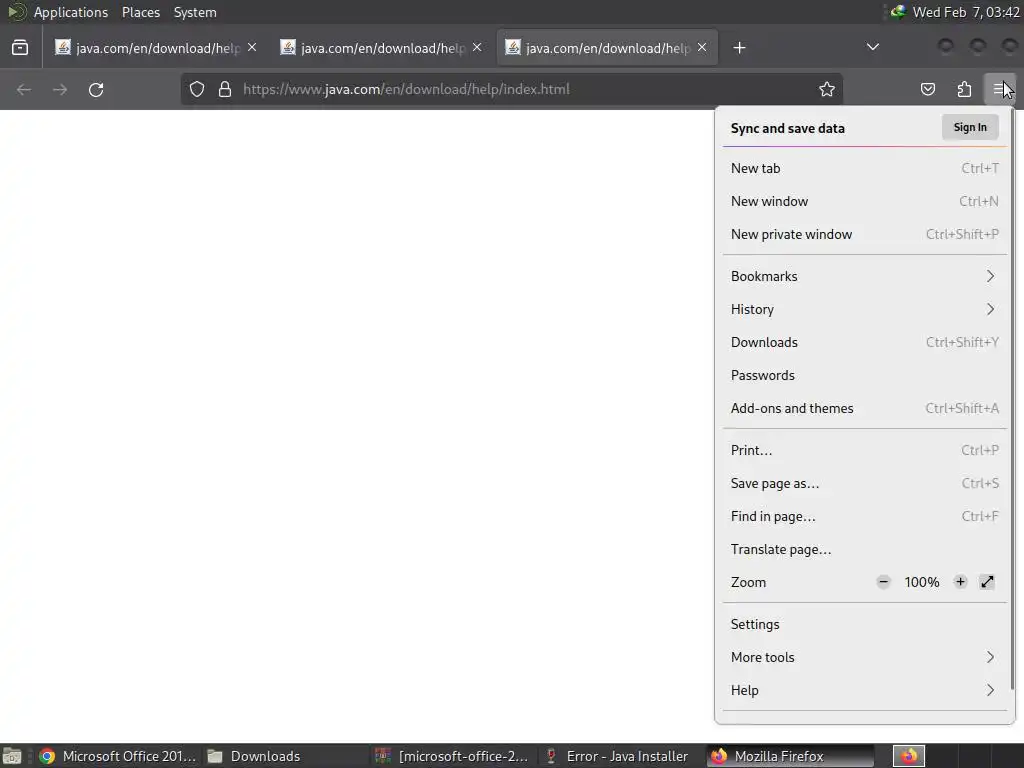The image size is (1024, 768).
Task: Open a New private window
Action: [865, 234]
